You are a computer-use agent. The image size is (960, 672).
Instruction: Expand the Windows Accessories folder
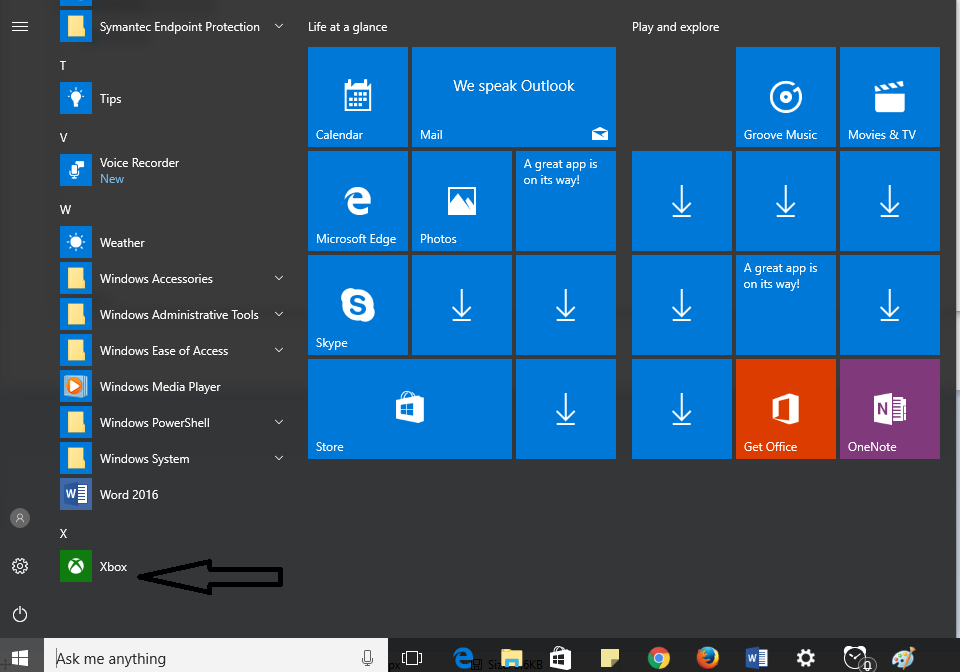coord(170,279)
